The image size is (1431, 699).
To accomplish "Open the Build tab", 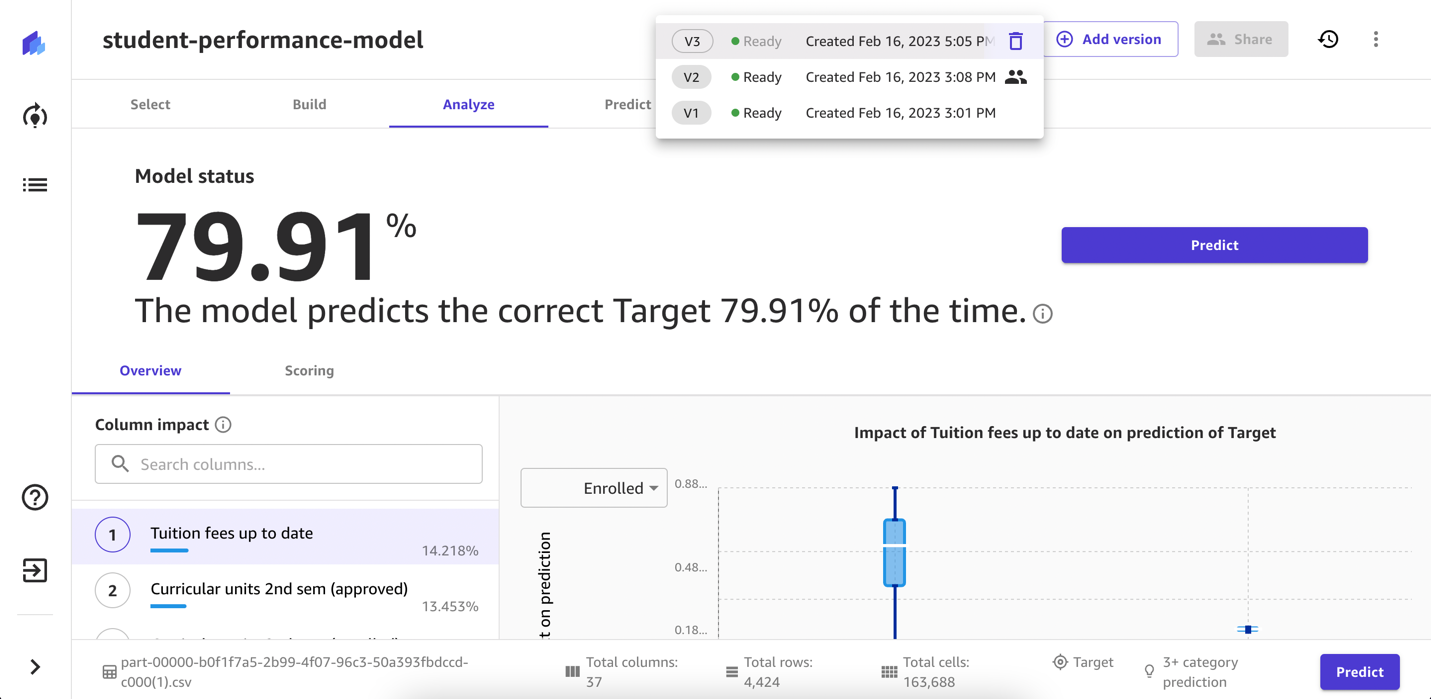I will click(x=309, y=103).
